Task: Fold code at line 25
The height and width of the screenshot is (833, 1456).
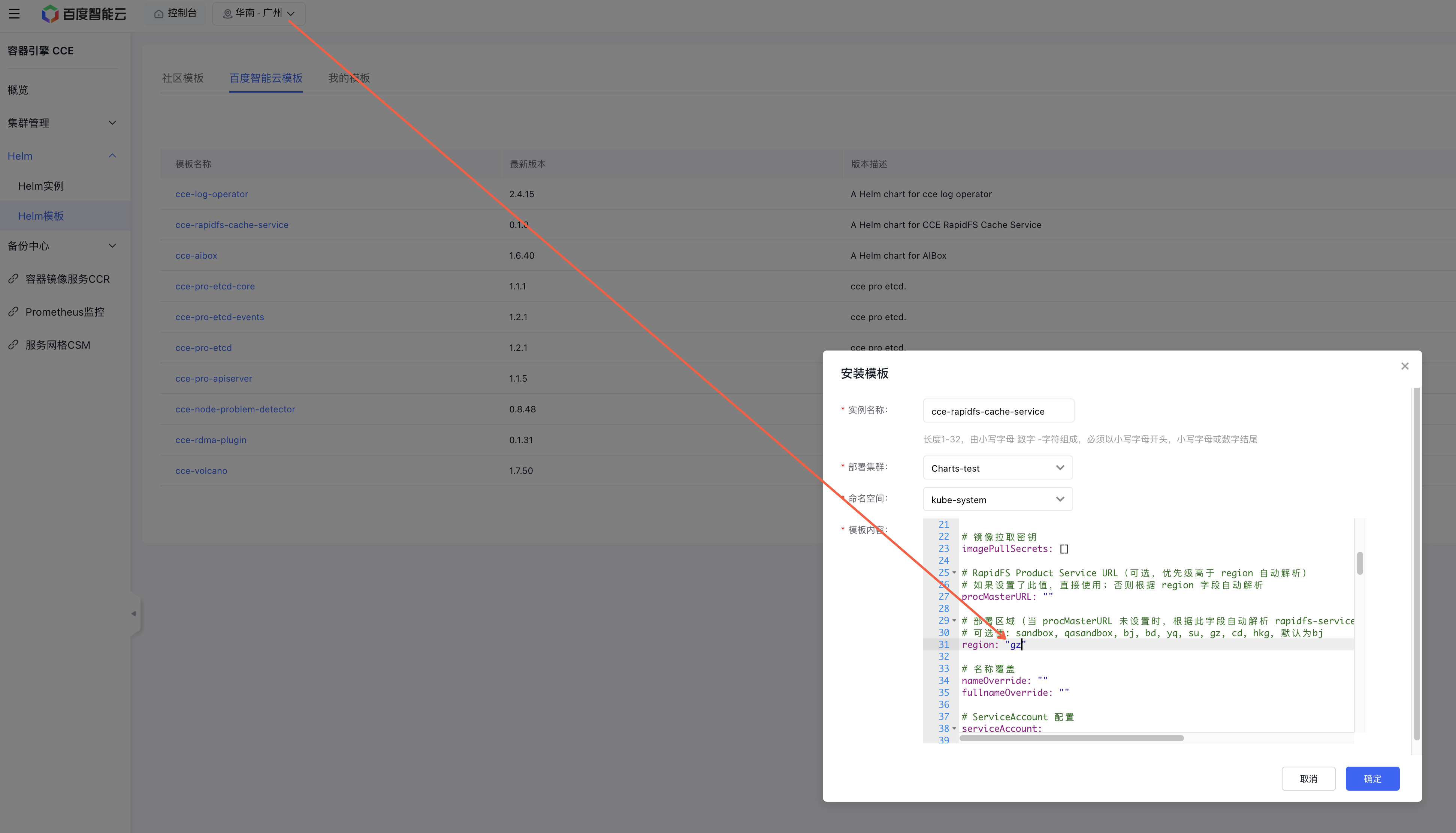Action: click(x=954, y=573)
